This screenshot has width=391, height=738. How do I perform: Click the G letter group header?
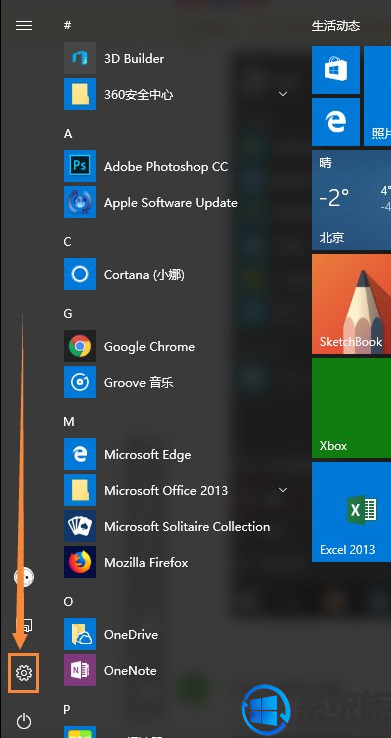pos(68,313)
